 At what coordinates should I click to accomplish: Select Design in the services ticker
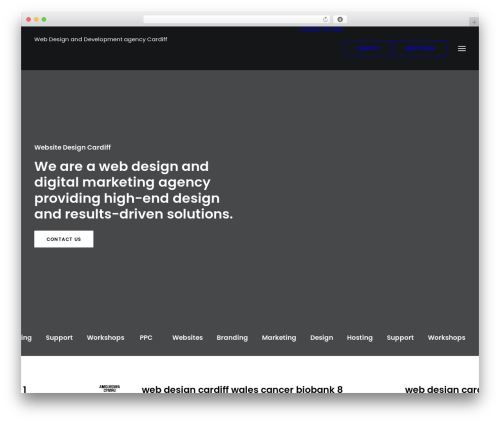point(322,338)
